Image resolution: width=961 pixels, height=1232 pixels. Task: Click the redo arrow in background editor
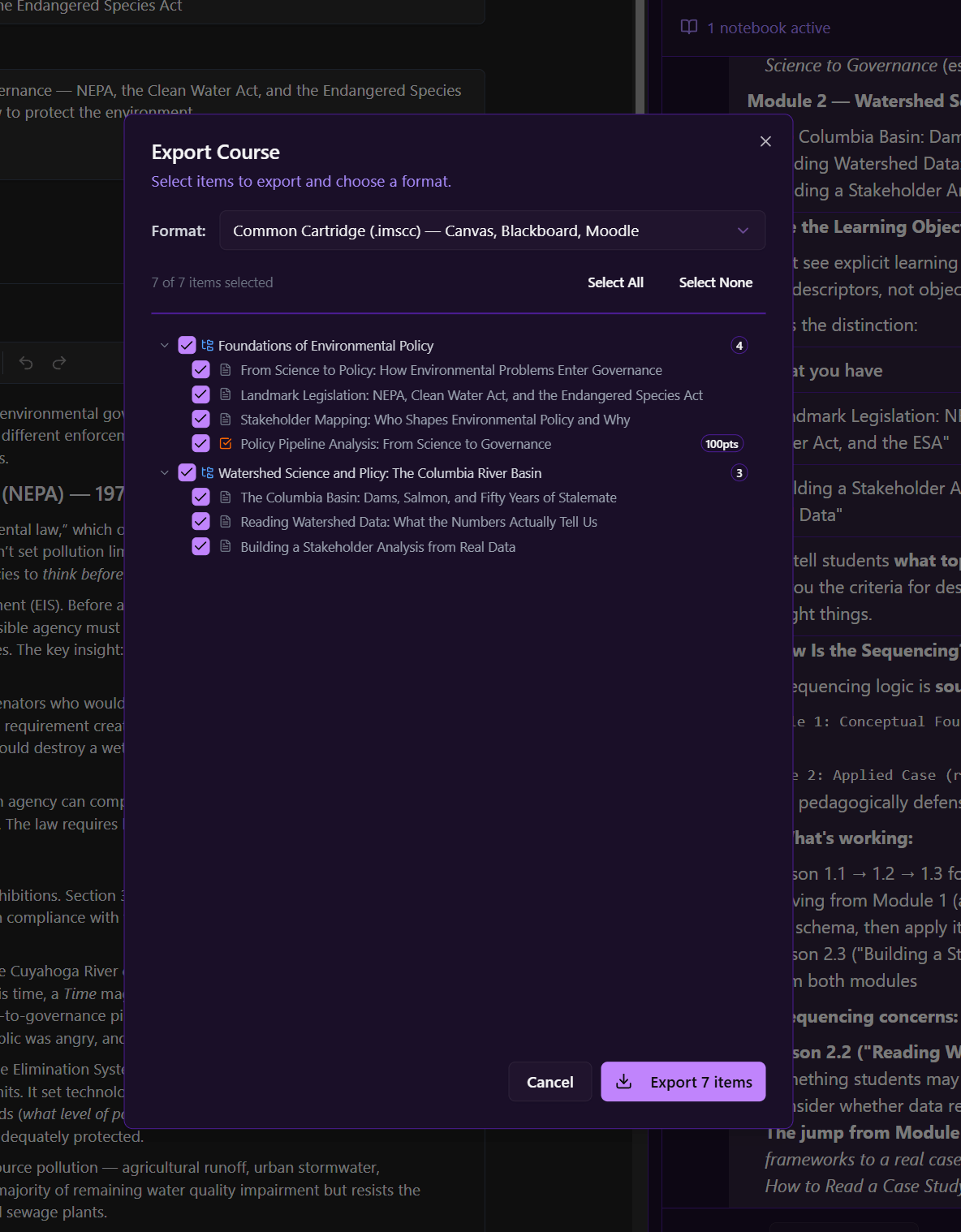(59, 363)
